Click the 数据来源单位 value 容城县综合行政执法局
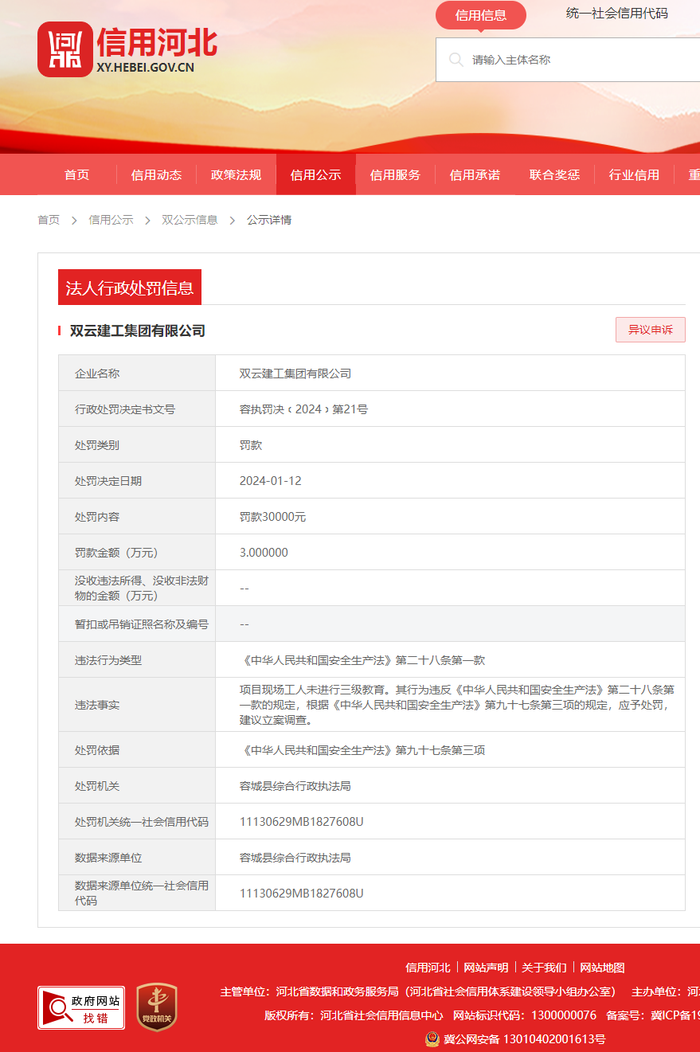Screen dimensions: 700x1052 coord(295,857)
